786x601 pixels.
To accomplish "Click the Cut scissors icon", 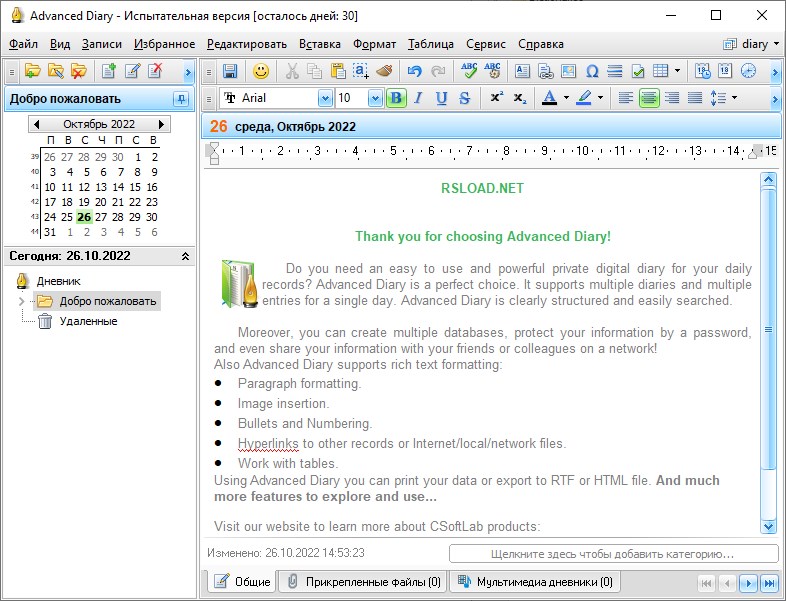I will click(292, 71).
